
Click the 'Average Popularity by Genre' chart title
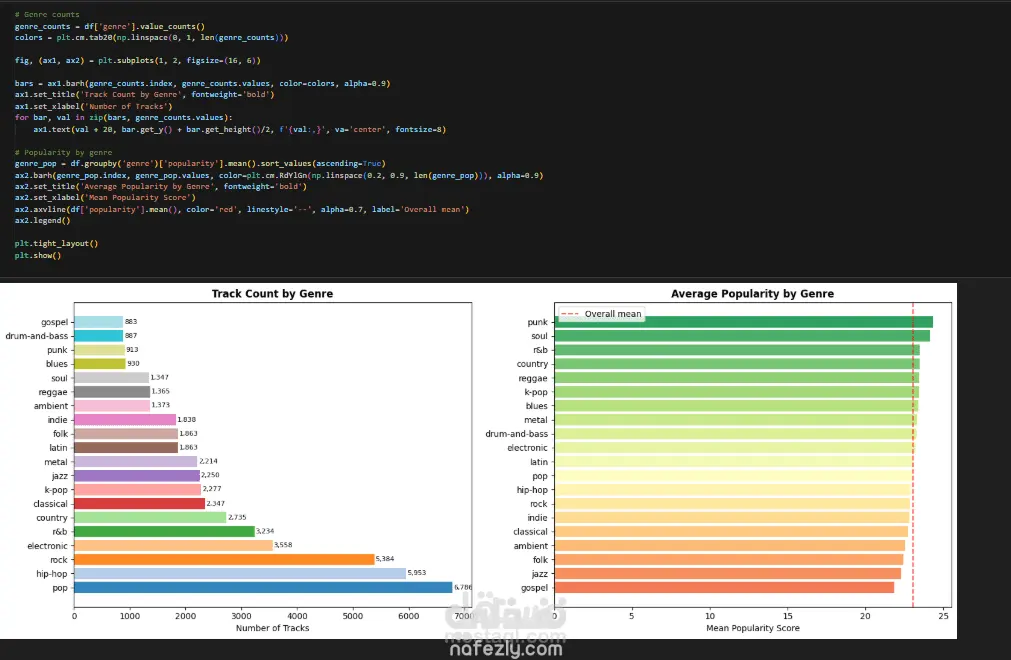[x=752, y=294]
